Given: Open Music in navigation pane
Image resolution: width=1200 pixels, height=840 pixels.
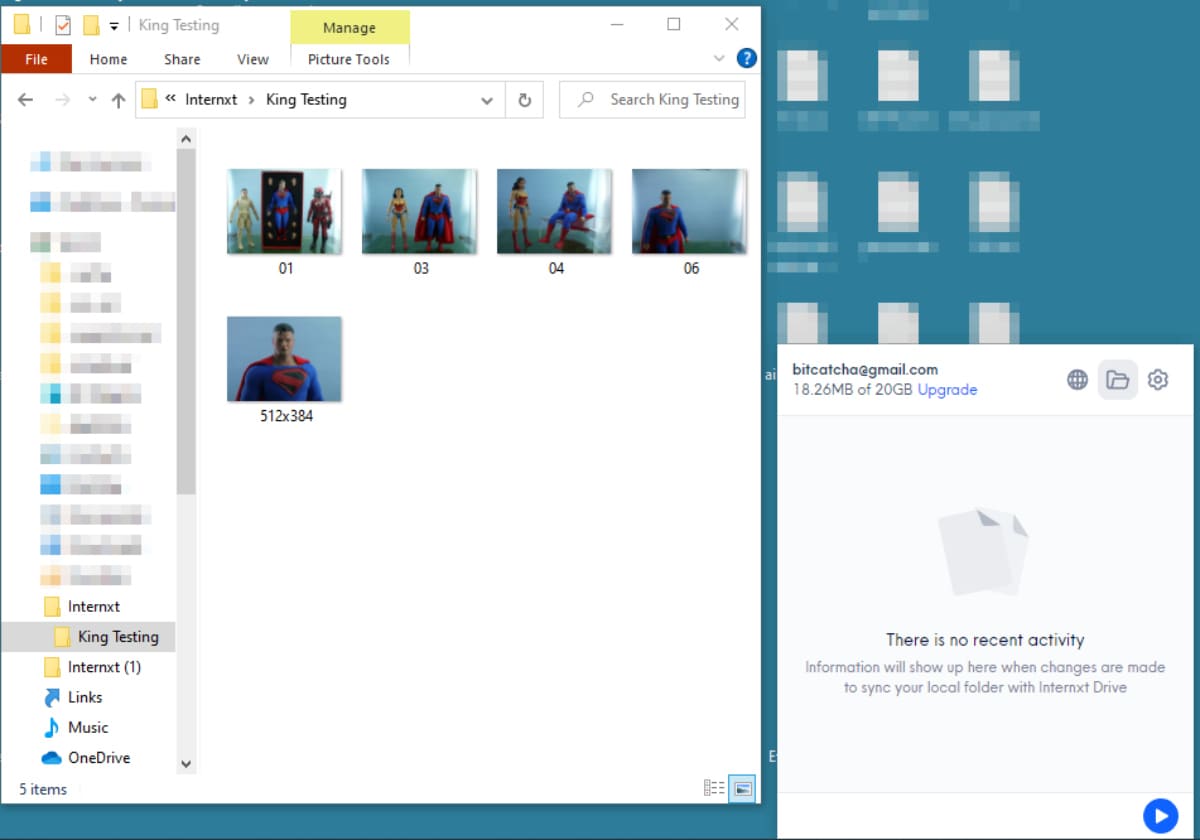Looking at the screenshot, I should [88, 727].
